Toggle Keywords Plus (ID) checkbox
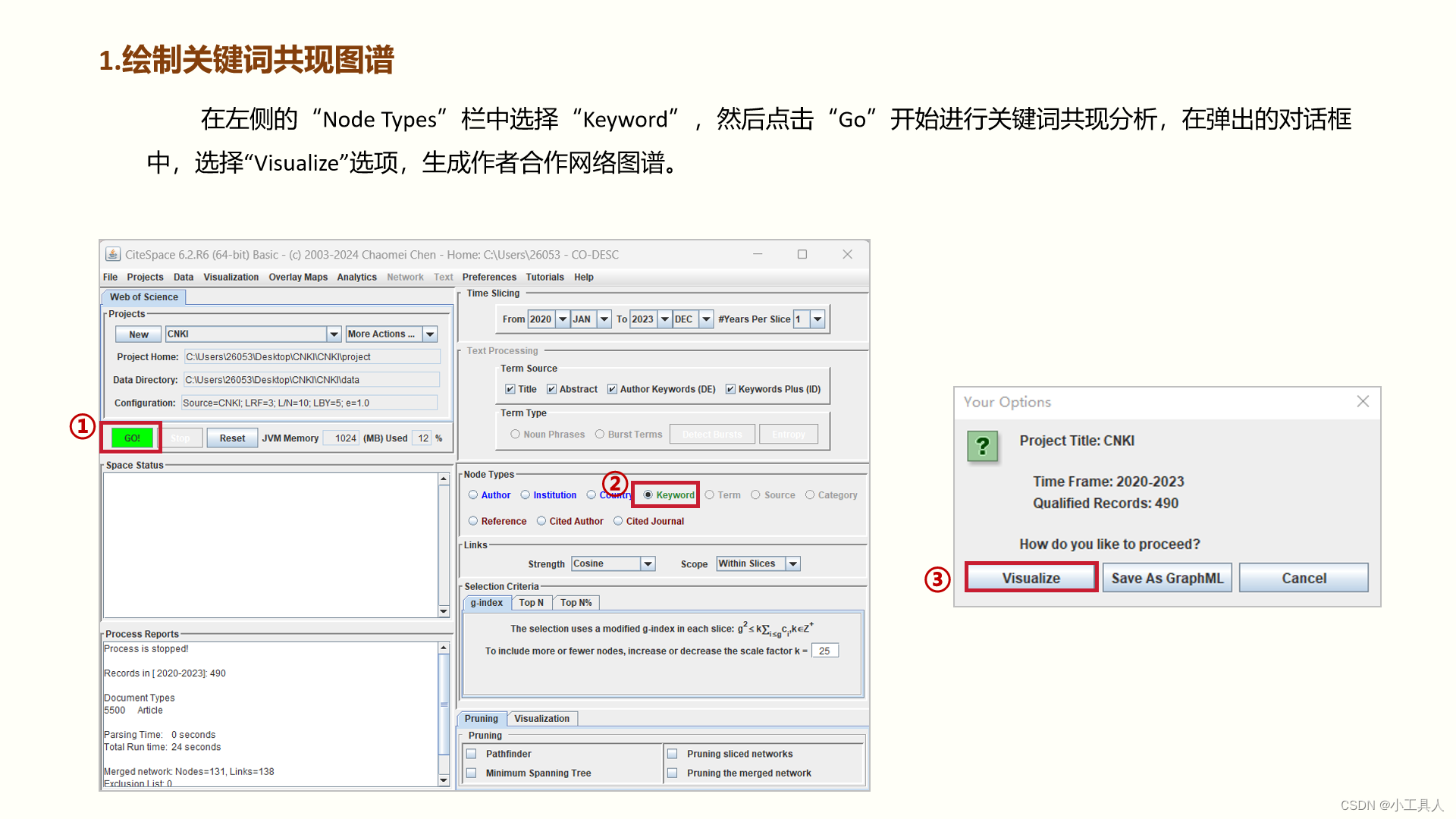 click(730, 389)
